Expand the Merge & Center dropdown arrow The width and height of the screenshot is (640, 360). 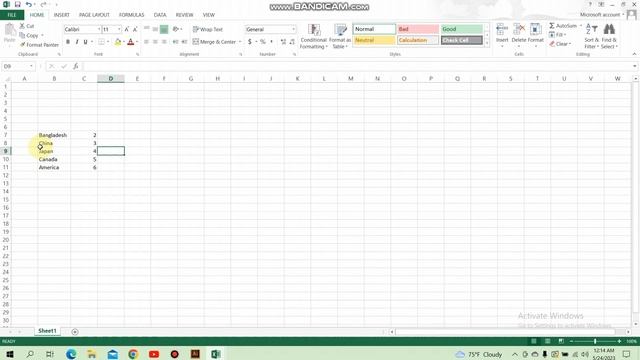tap(240, 42)
